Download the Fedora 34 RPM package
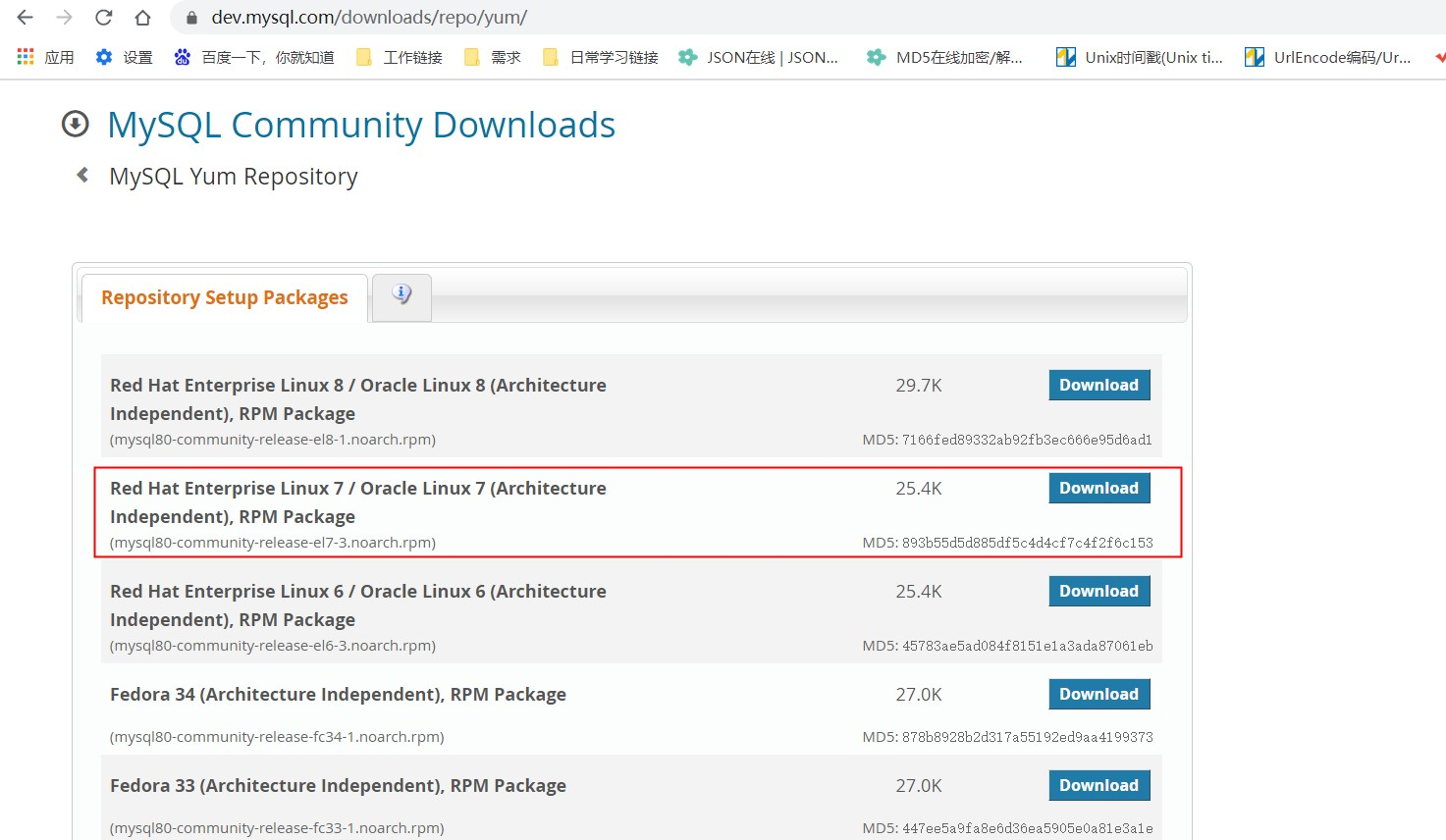This screenshot has width=1446, height=840. [1098, 694]
